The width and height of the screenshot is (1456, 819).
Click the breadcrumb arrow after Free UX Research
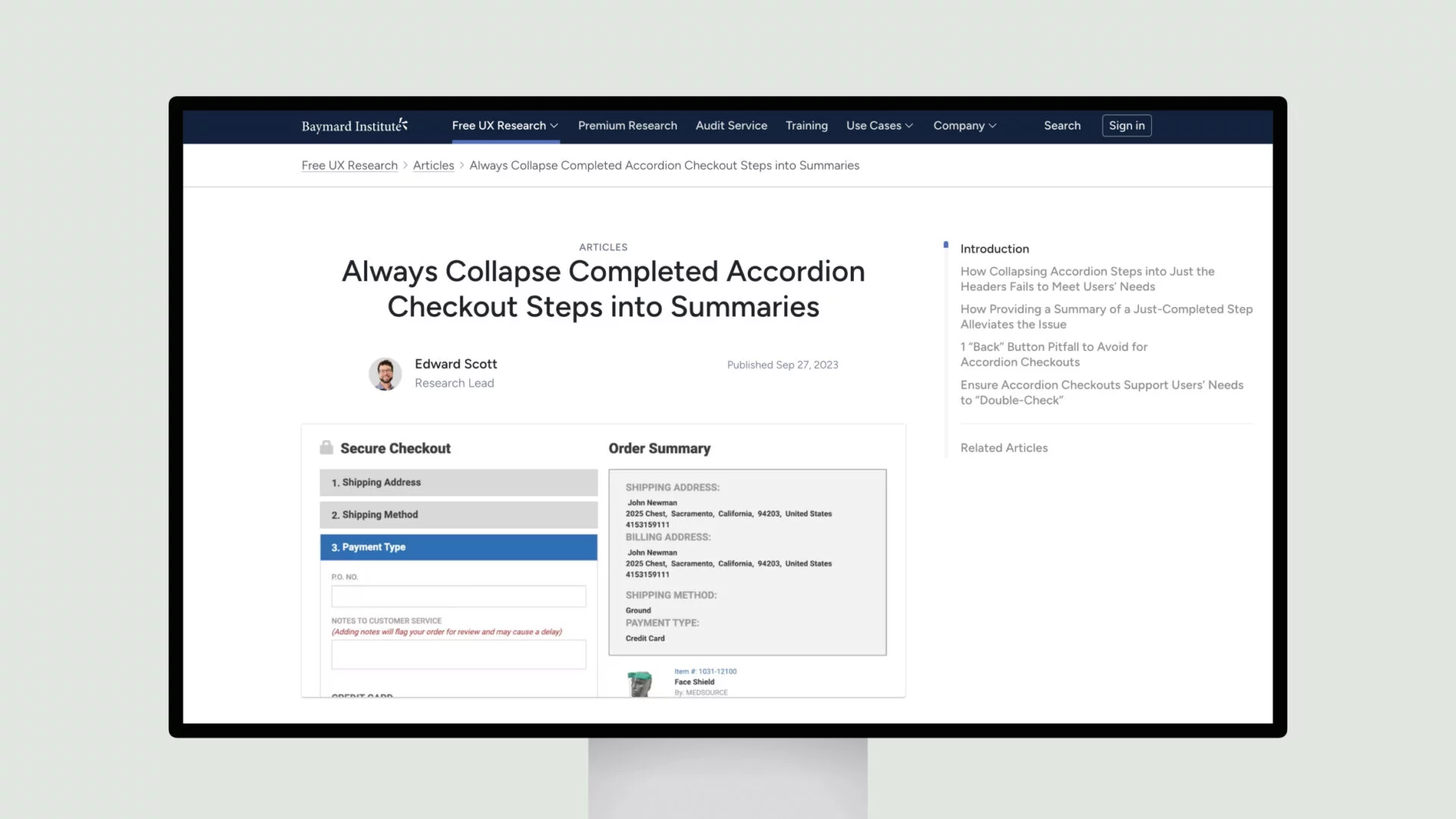click(x=404, y=165)
